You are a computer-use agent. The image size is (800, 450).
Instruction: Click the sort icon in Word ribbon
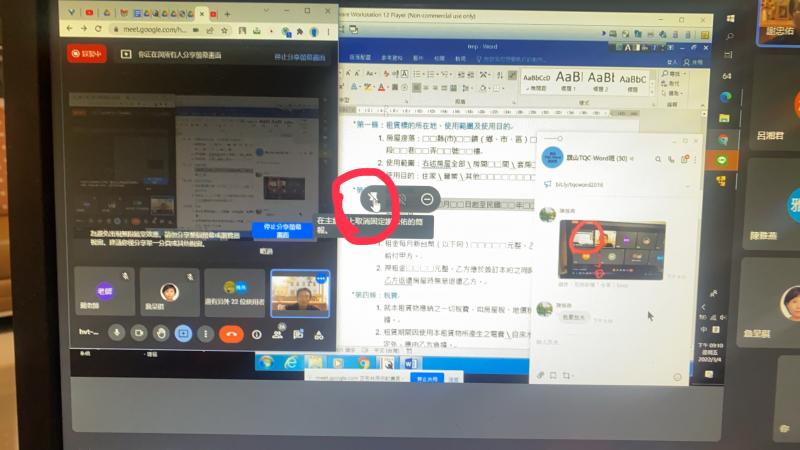pyautogui.click(x=499, y=76)
